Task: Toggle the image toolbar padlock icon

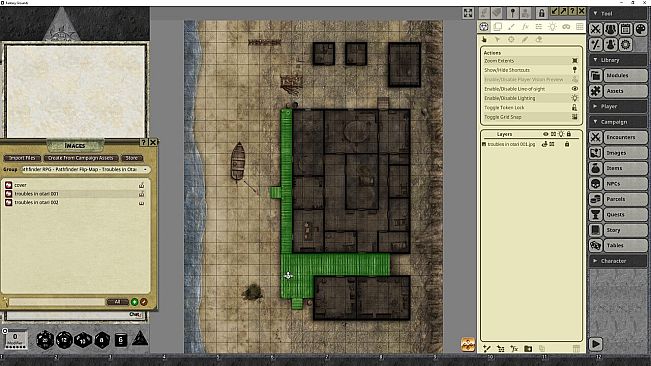Action: coord(541,13)
